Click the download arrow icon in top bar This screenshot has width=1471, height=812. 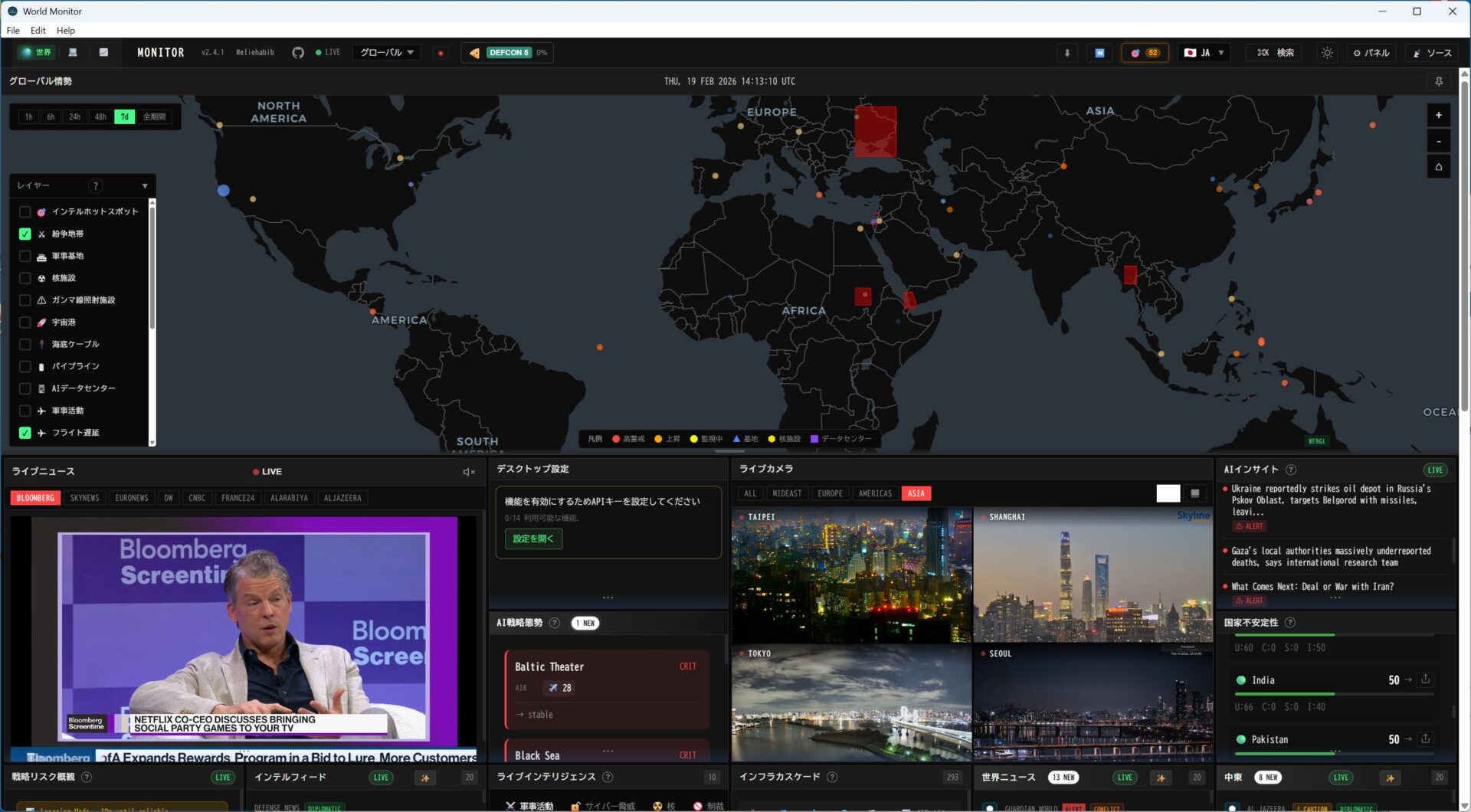(x=1066, y=53)
